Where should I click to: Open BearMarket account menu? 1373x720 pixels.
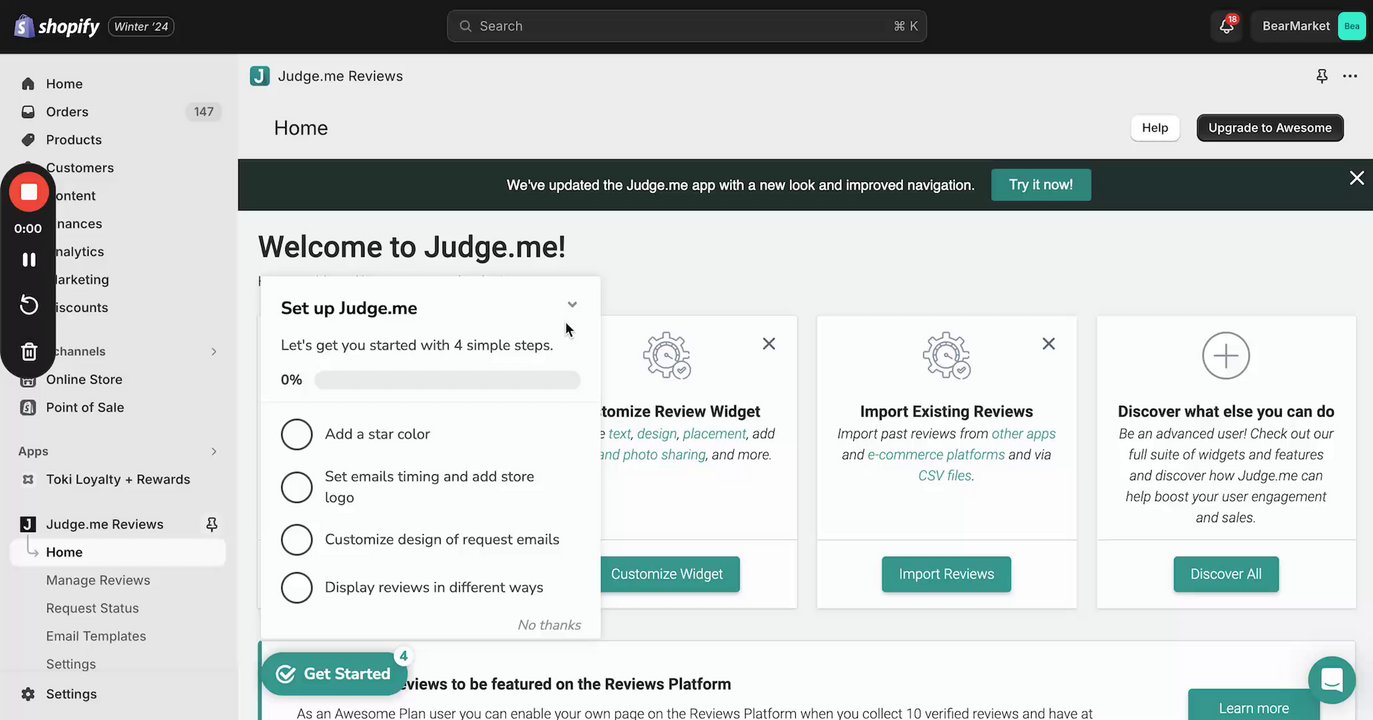[1308, 26]
